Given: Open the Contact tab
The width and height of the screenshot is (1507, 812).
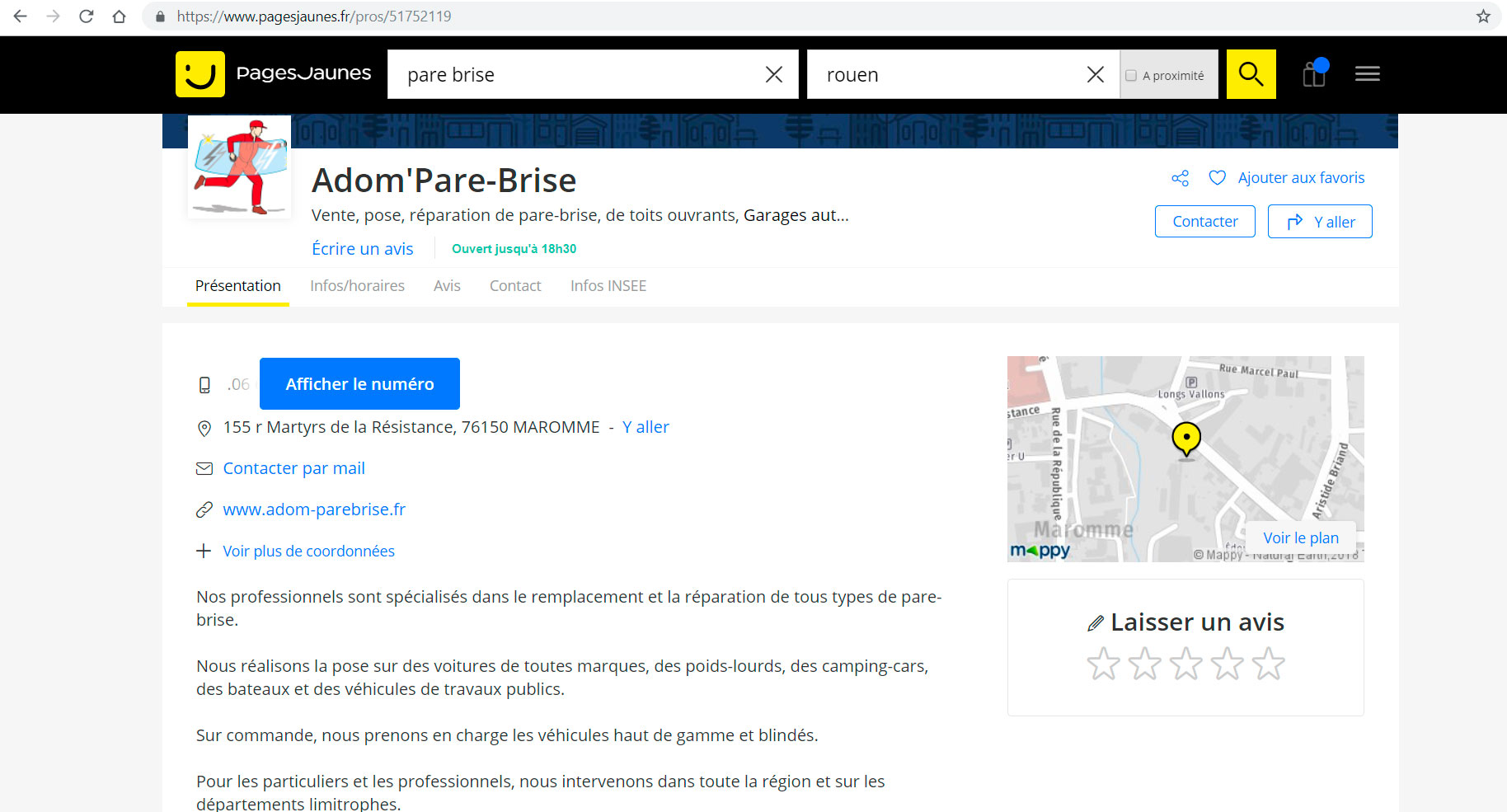Looking at the screenshot, I should [x=515, y=286].
